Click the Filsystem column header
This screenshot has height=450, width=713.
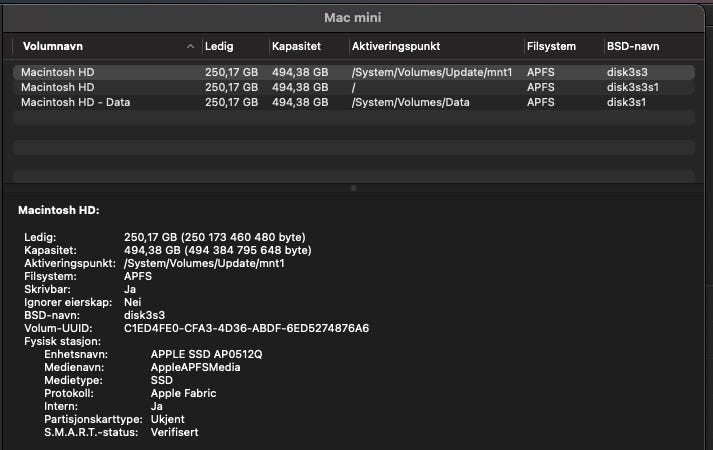click(551, 47)
